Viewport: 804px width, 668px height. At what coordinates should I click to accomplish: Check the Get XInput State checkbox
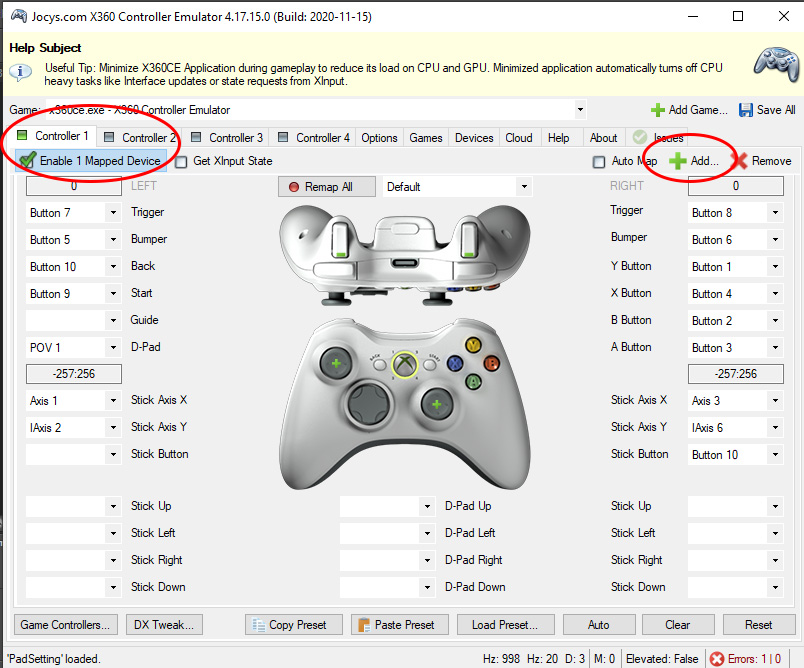tap(181, 162)
